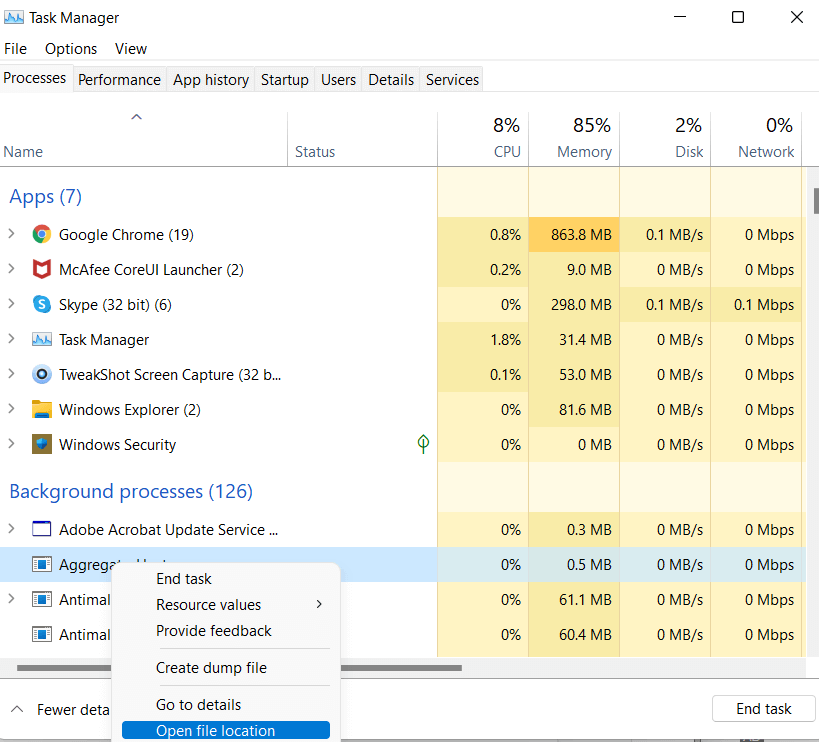Expand the Skype (32 bit) process group

click(11, 304)
